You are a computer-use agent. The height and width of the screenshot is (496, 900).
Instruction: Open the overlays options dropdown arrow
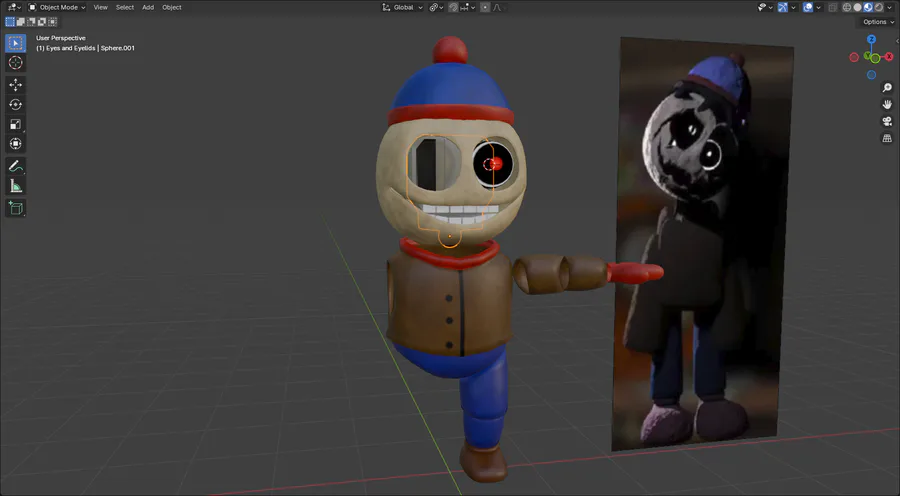pos(818,7)
